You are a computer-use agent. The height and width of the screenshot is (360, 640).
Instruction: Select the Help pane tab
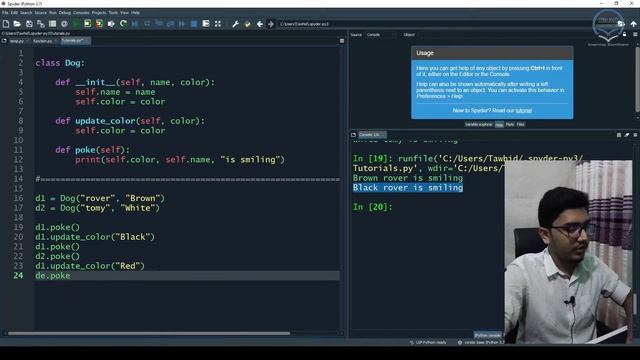point(499,124)
